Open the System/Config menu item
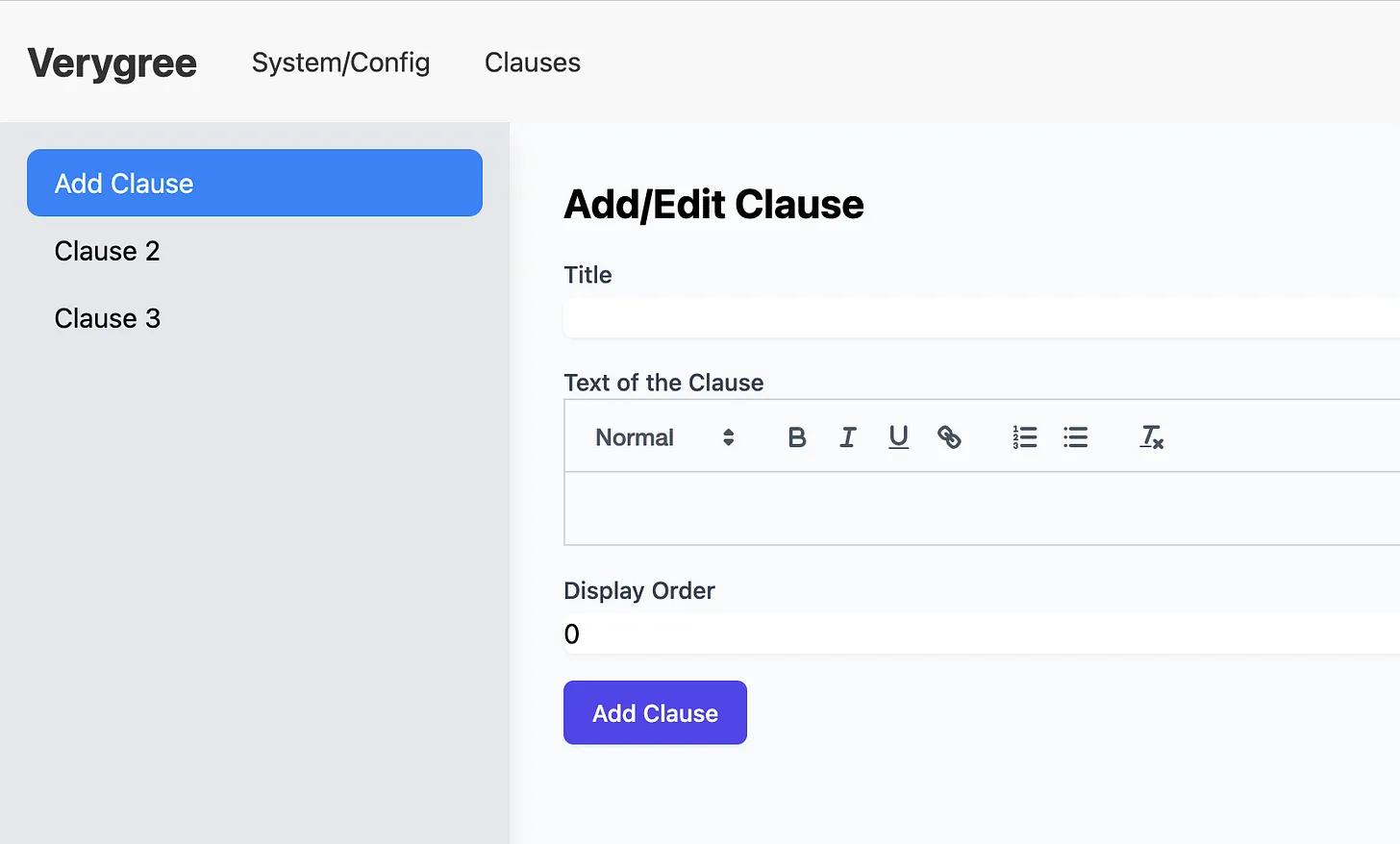 340,62
